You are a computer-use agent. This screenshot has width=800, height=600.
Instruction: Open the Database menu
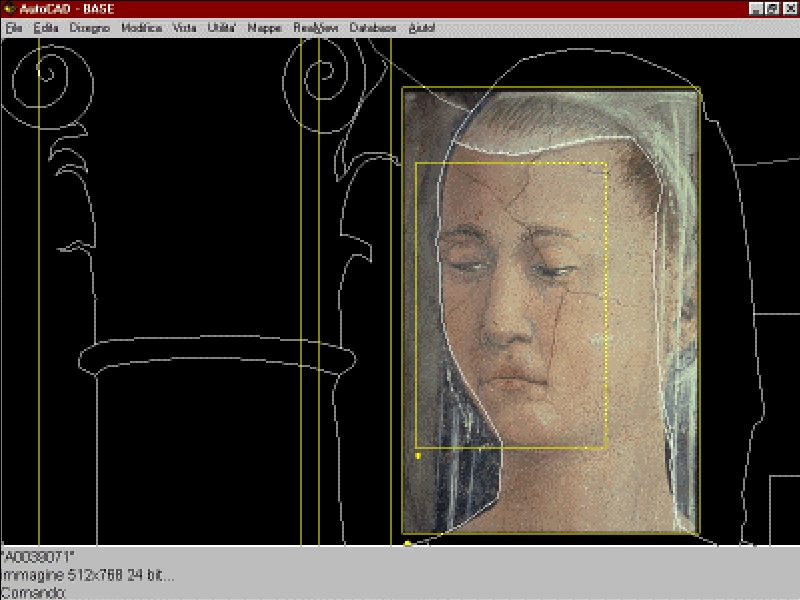pyautogui.click(x=373, y=28)
